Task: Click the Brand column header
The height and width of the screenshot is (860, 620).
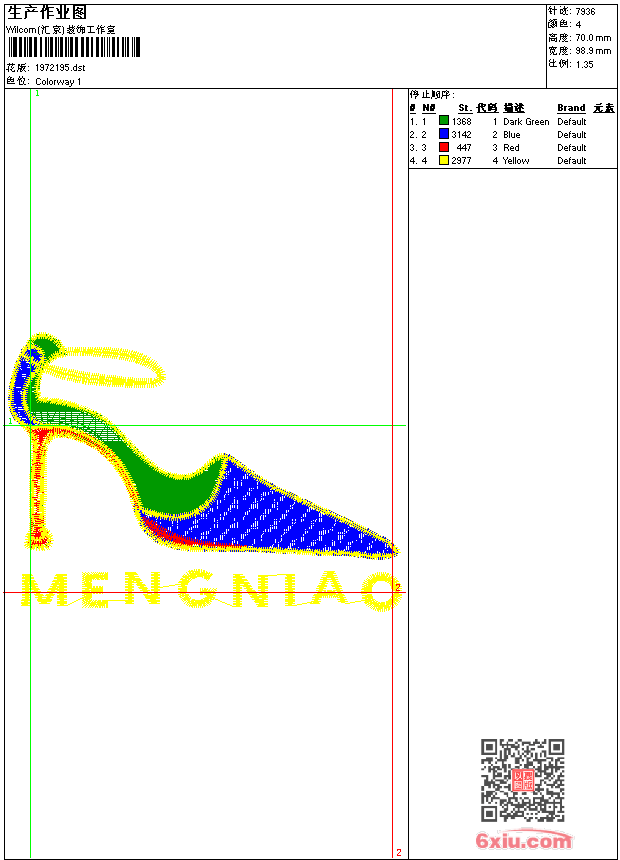Action: (571, 108)
